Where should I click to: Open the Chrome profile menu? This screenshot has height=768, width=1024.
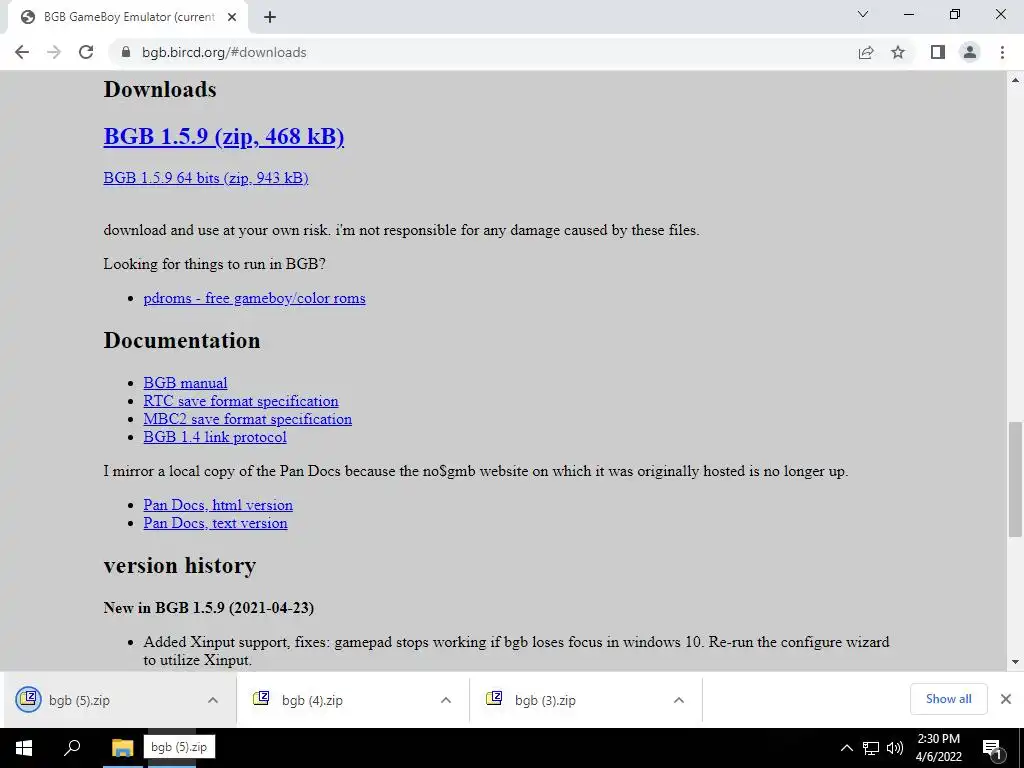click(970, 52)
